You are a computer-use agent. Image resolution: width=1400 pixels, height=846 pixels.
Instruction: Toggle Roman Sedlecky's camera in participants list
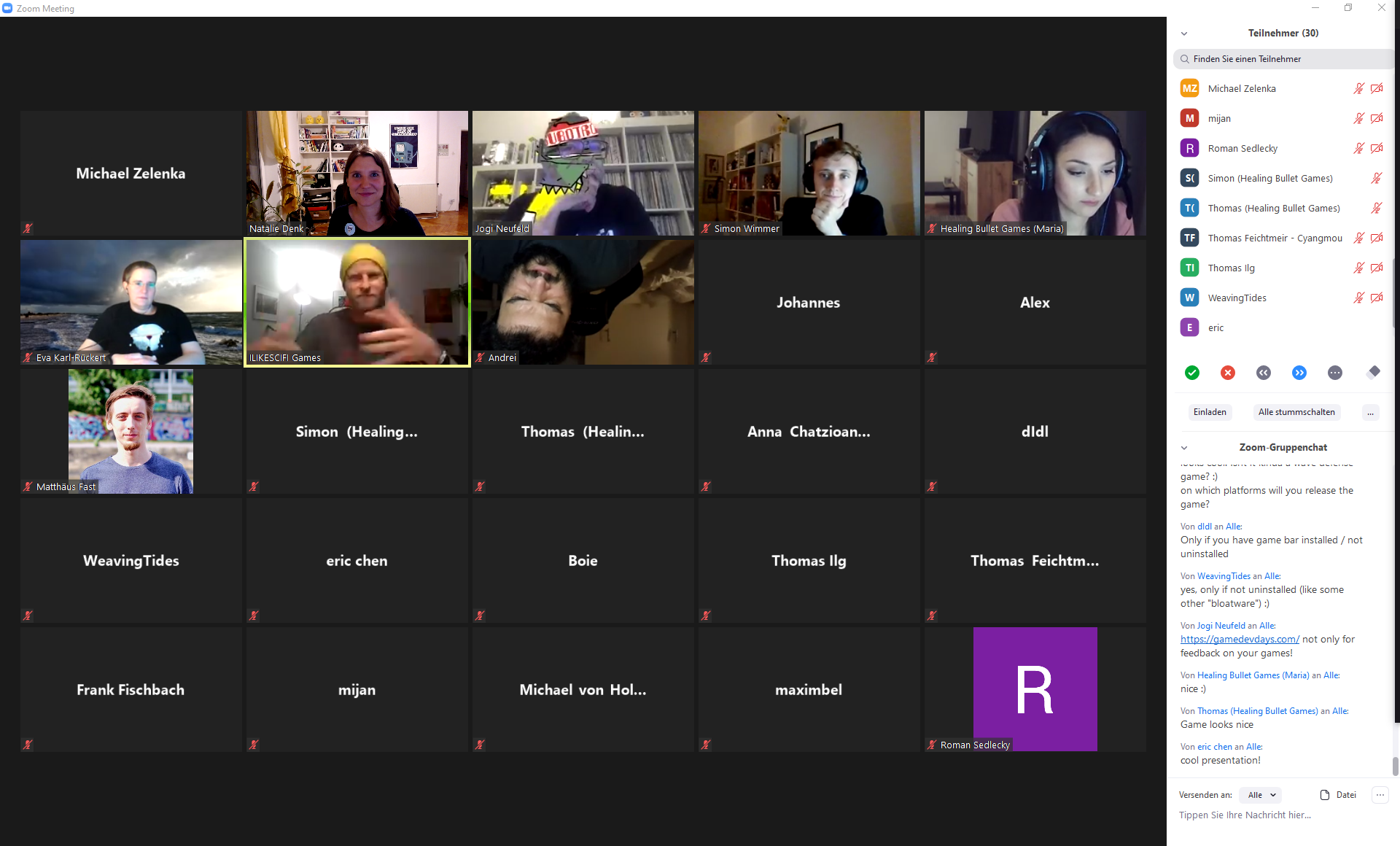[1377, 148]
